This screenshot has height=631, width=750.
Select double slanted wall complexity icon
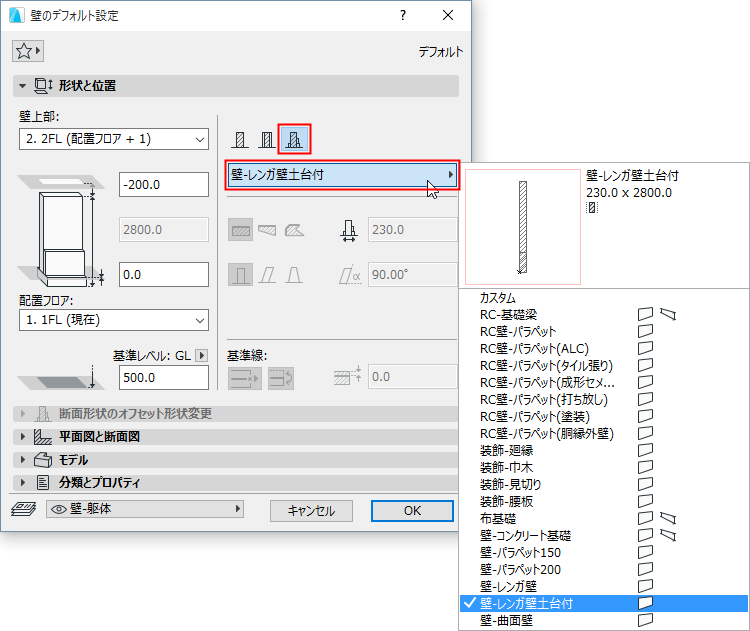tap(294, 275)
